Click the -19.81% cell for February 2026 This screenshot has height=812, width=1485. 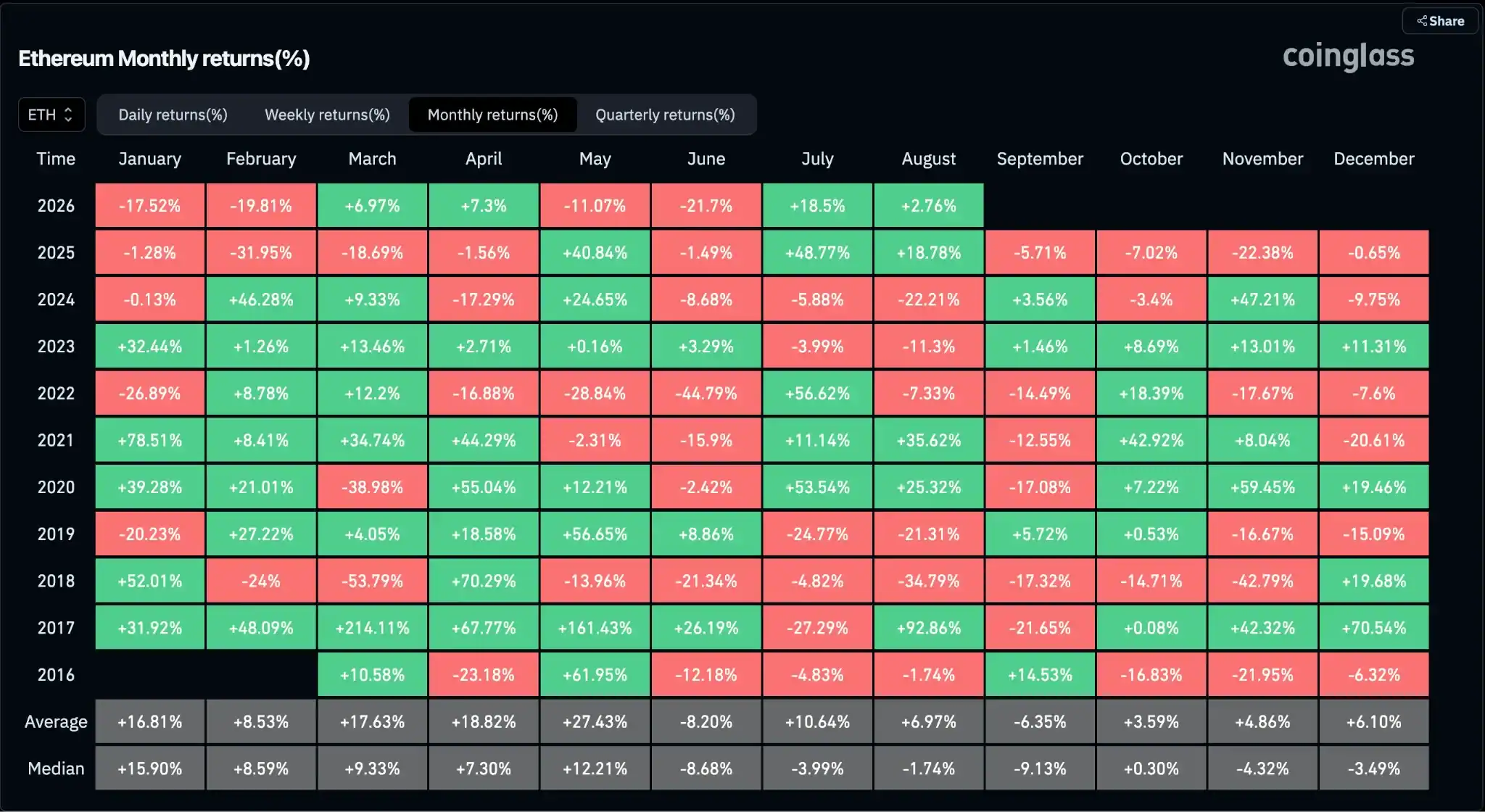pyautogui.click(x=261, y=206)
